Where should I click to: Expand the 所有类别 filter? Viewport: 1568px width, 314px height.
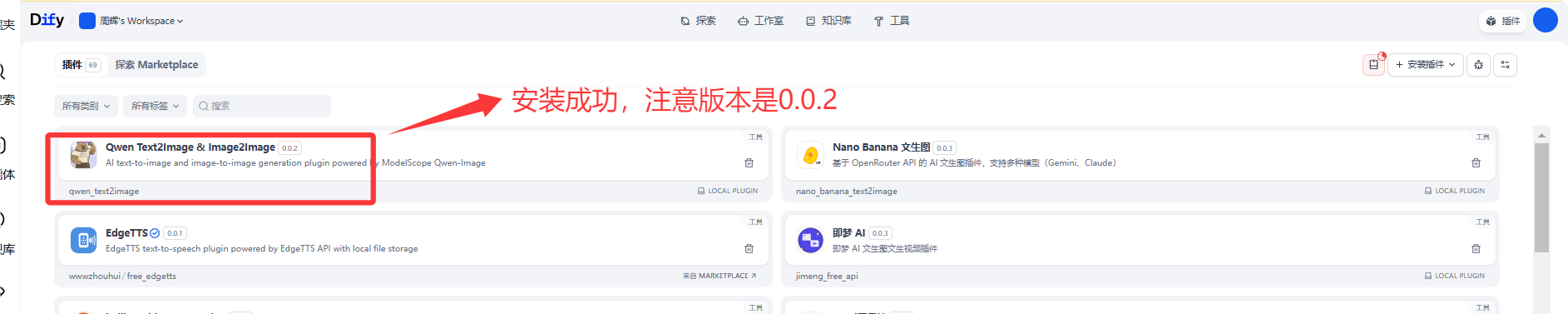tap(86, 106)
